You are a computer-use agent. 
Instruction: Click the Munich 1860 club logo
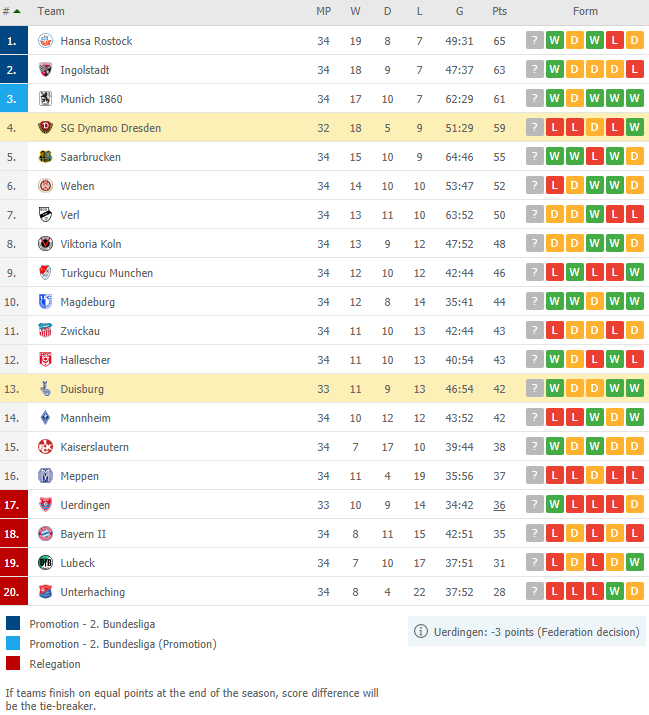45,98
